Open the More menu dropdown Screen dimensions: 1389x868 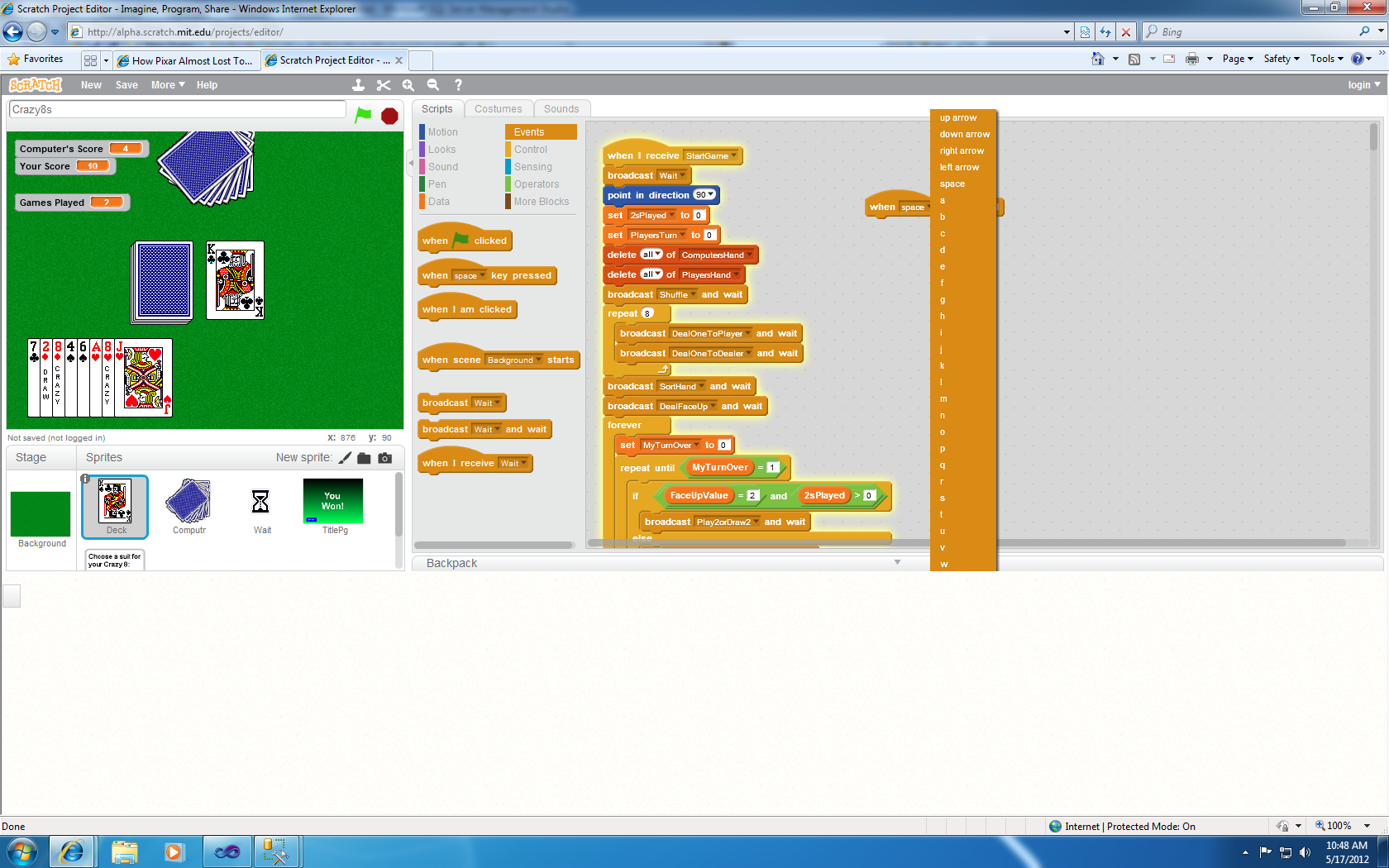point(167,85)
